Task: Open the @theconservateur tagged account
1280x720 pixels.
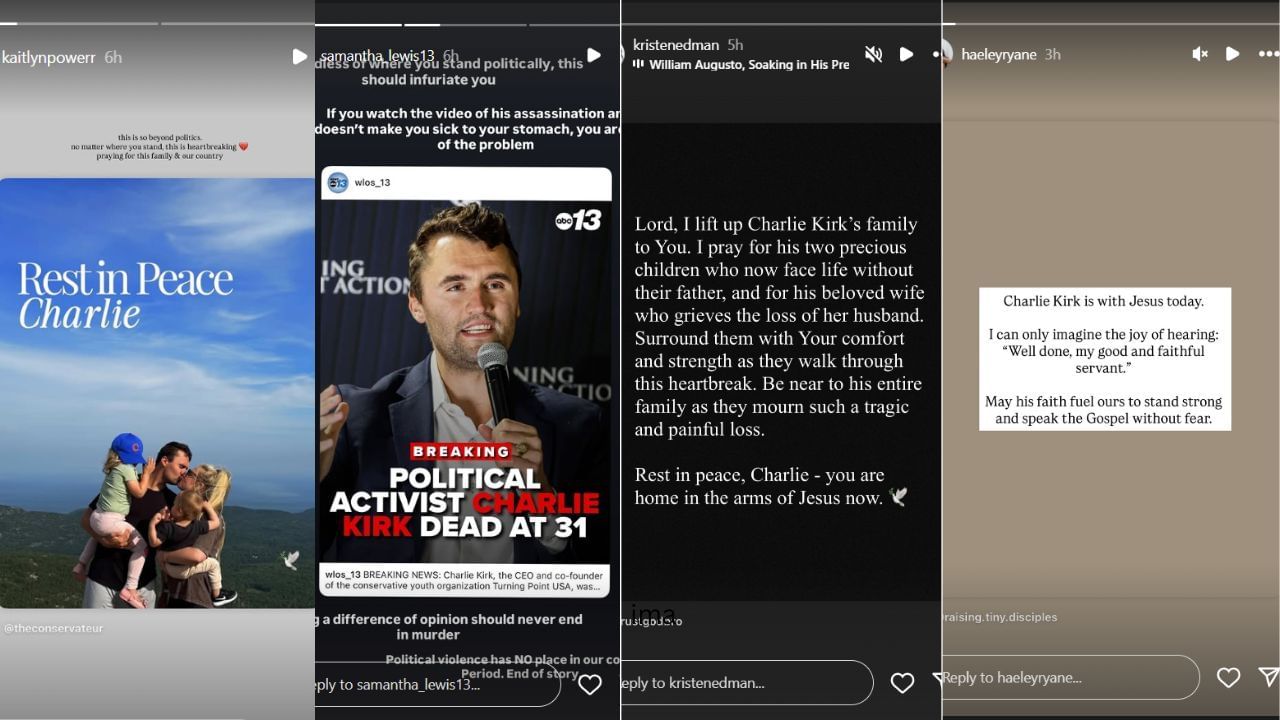Action: pos(54,628)
